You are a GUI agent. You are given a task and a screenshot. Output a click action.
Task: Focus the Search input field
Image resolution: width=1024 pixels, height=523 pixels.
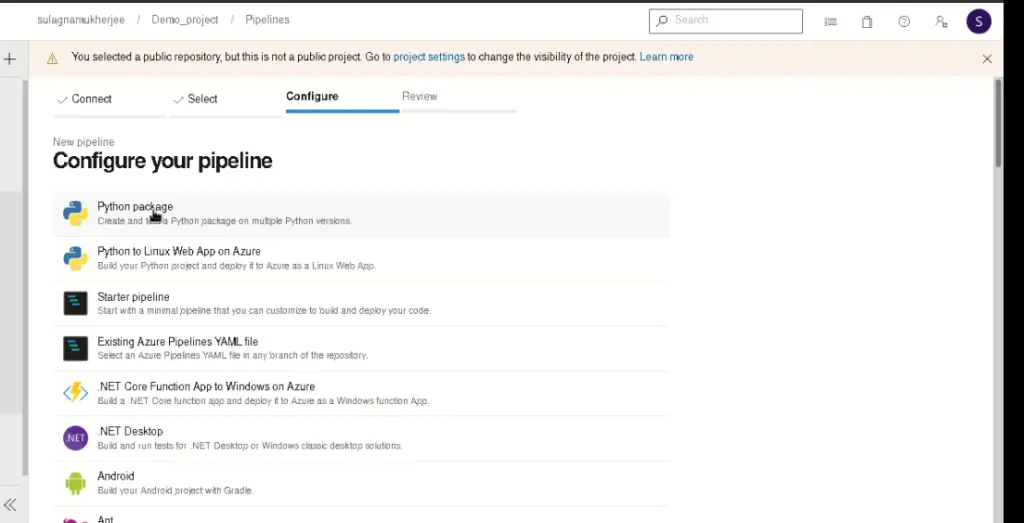[726, 21]
